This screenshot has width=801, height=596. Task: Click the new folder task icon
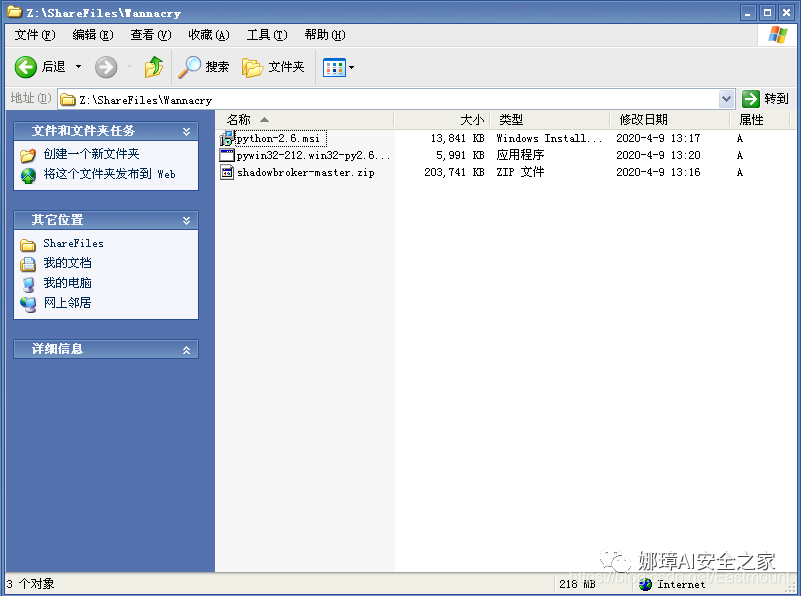pos(28,155)
